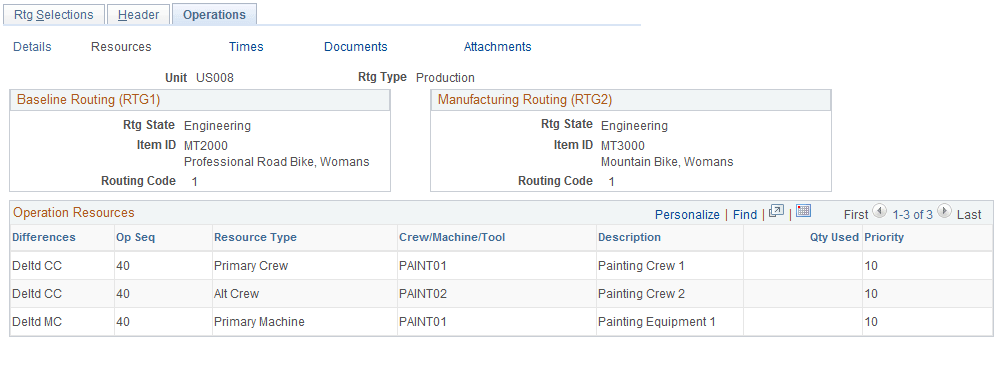Switch to the Rtg Selections tab
1001x371 pixels.
pos(54,15)
